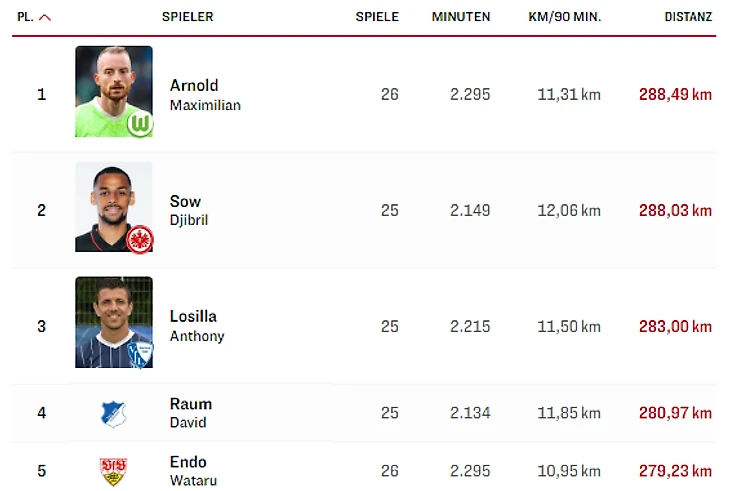
Task: Open Raum David player profile link
Action: pyautogui.click(x=190, y=412)
